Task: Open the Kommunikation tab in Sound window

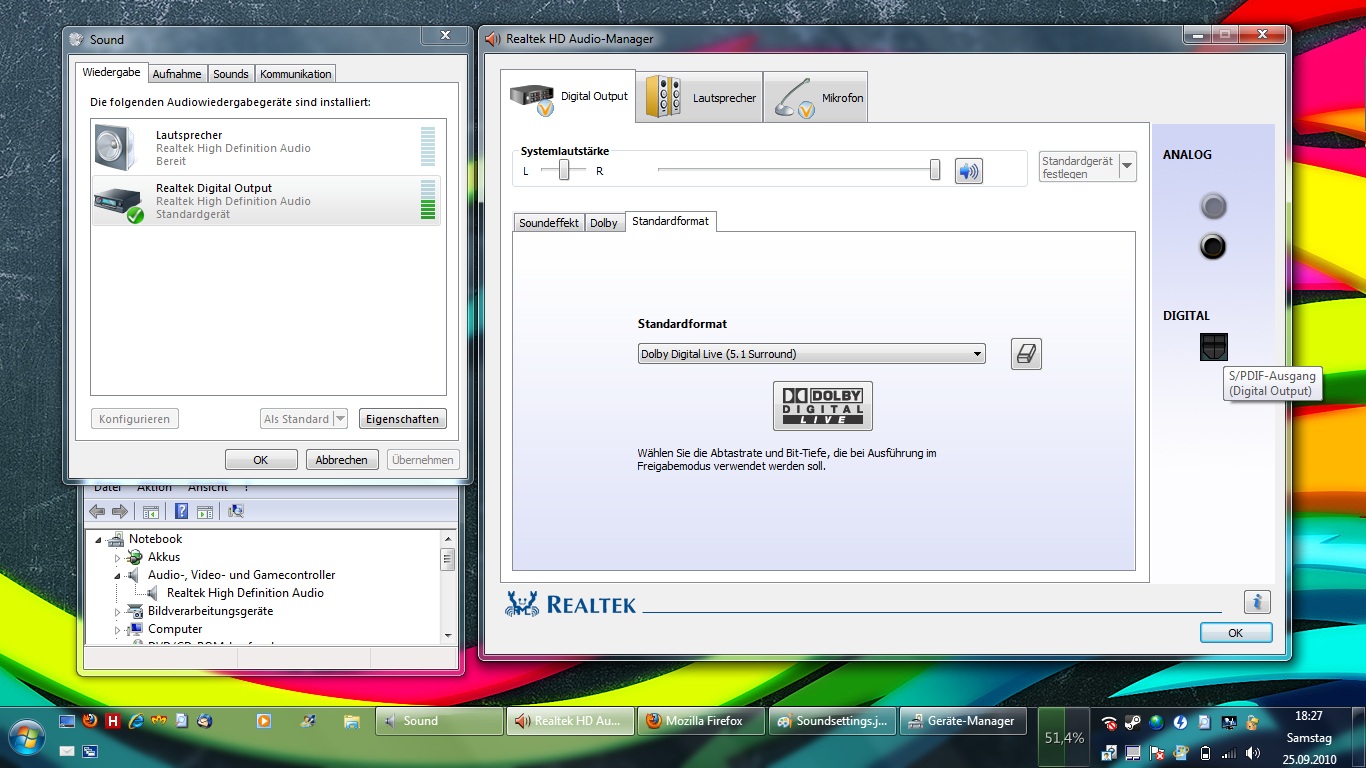Action: point(296,74)
